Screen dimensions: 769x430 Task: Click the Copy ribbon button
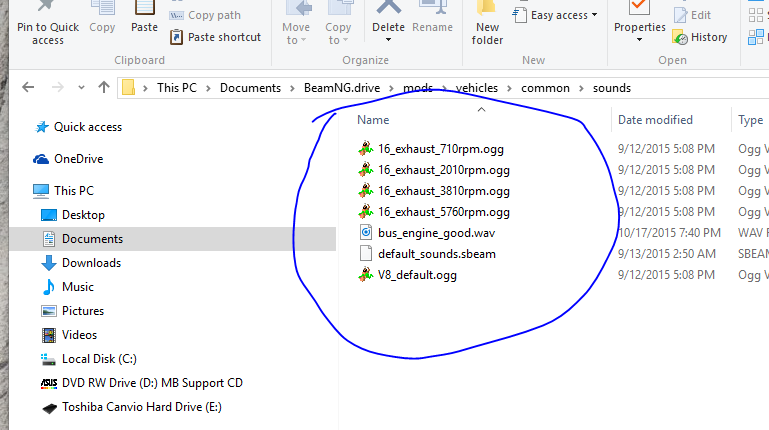(102, 19)
